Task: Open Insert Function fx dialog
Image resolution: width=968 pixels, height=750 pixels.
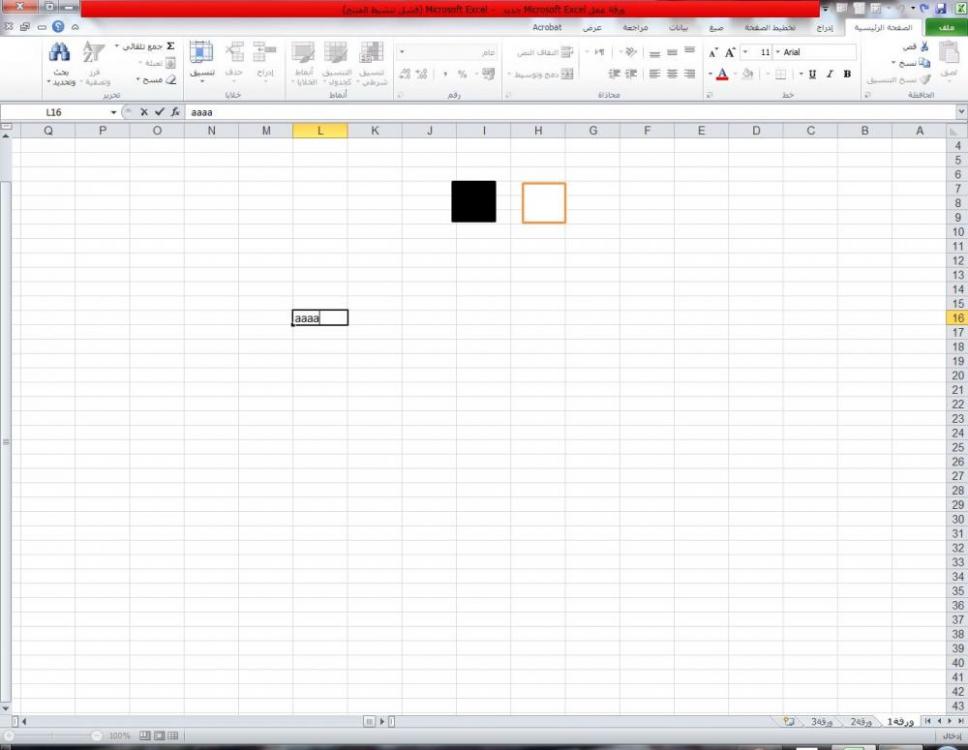Action: 174,112
